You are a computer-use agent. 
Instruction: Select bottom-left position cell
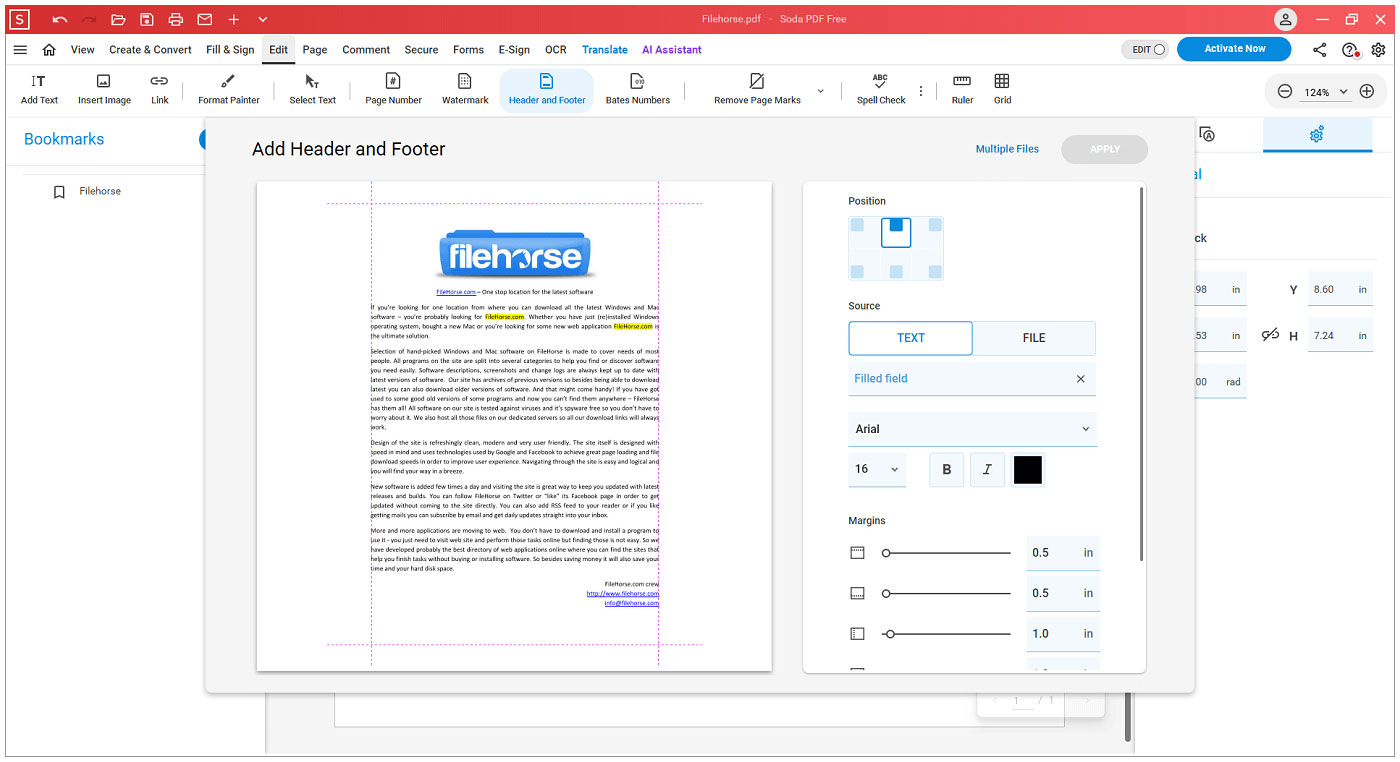coord(857,271)
